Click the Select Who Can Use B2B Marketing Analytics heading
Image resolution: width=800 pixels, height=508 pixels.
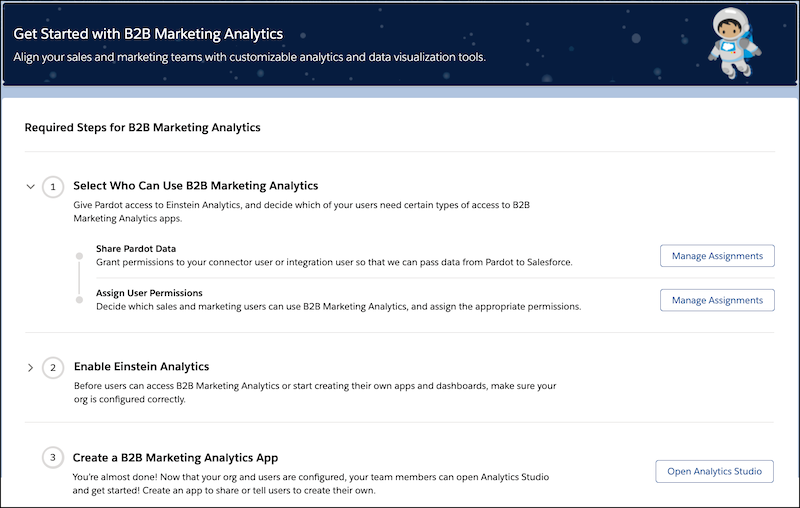pos(195,186)
